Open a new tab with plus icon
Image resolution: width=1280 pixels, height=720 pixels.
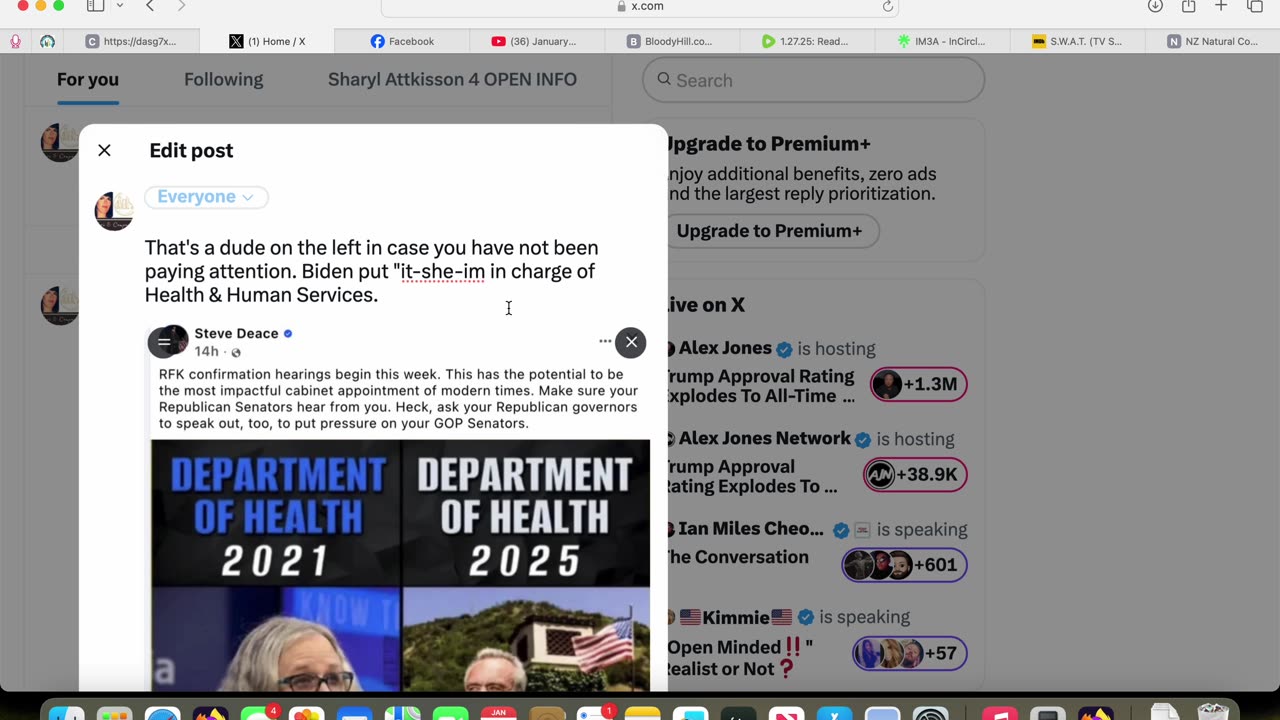1221,6
